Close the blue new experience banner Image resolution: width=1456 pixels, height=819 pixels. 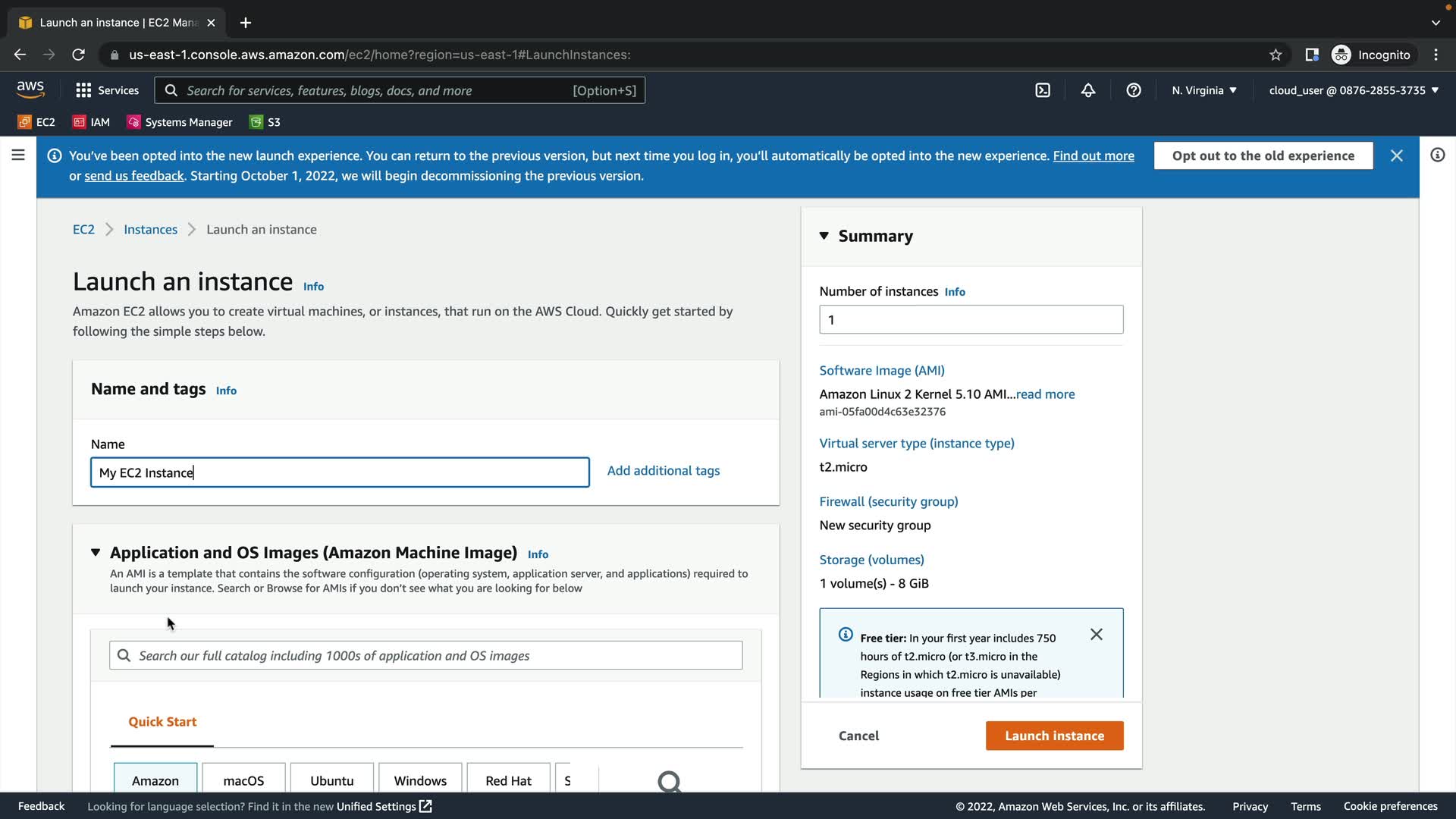coord(1397,155)
